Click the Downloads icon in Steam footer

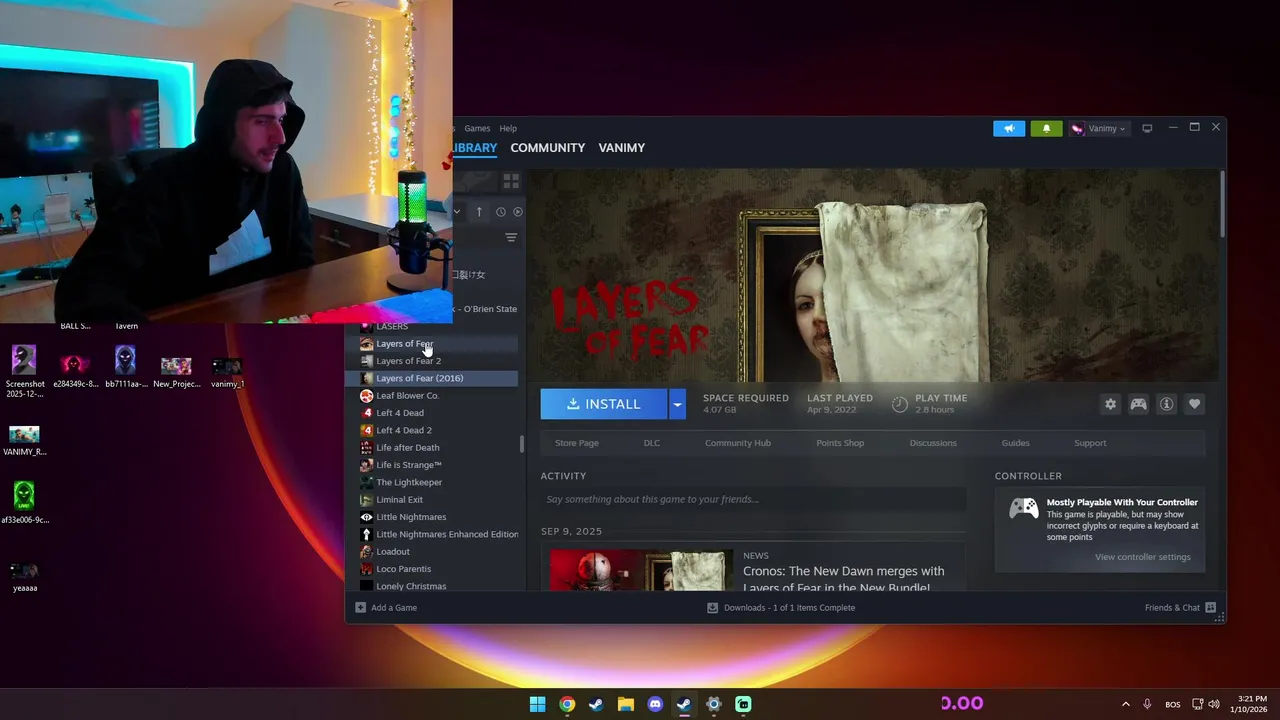[x=712, y=607]
